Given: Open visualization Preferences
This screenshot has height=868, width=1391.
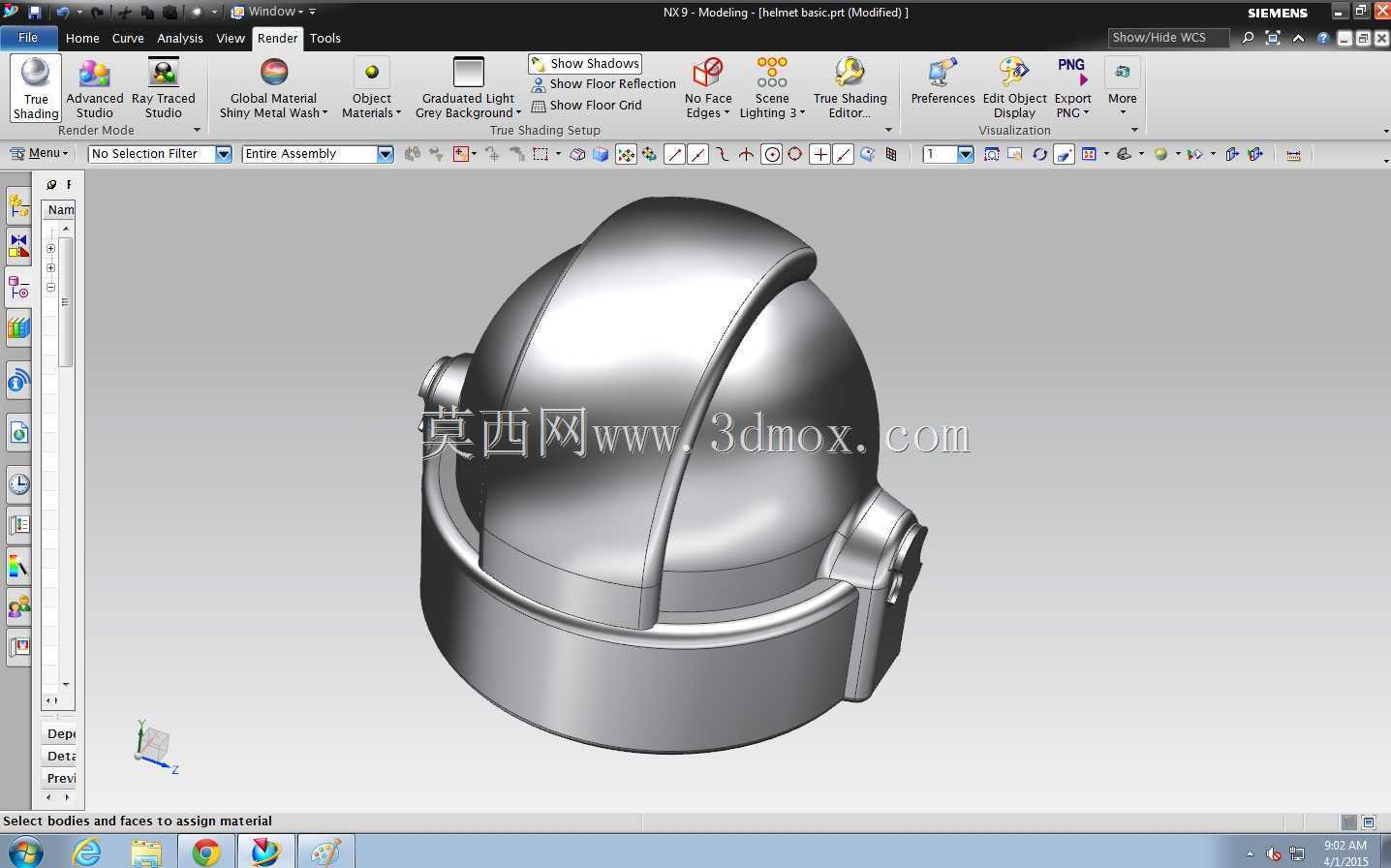Looking at the screenshot, I should [x=943, y=81].
